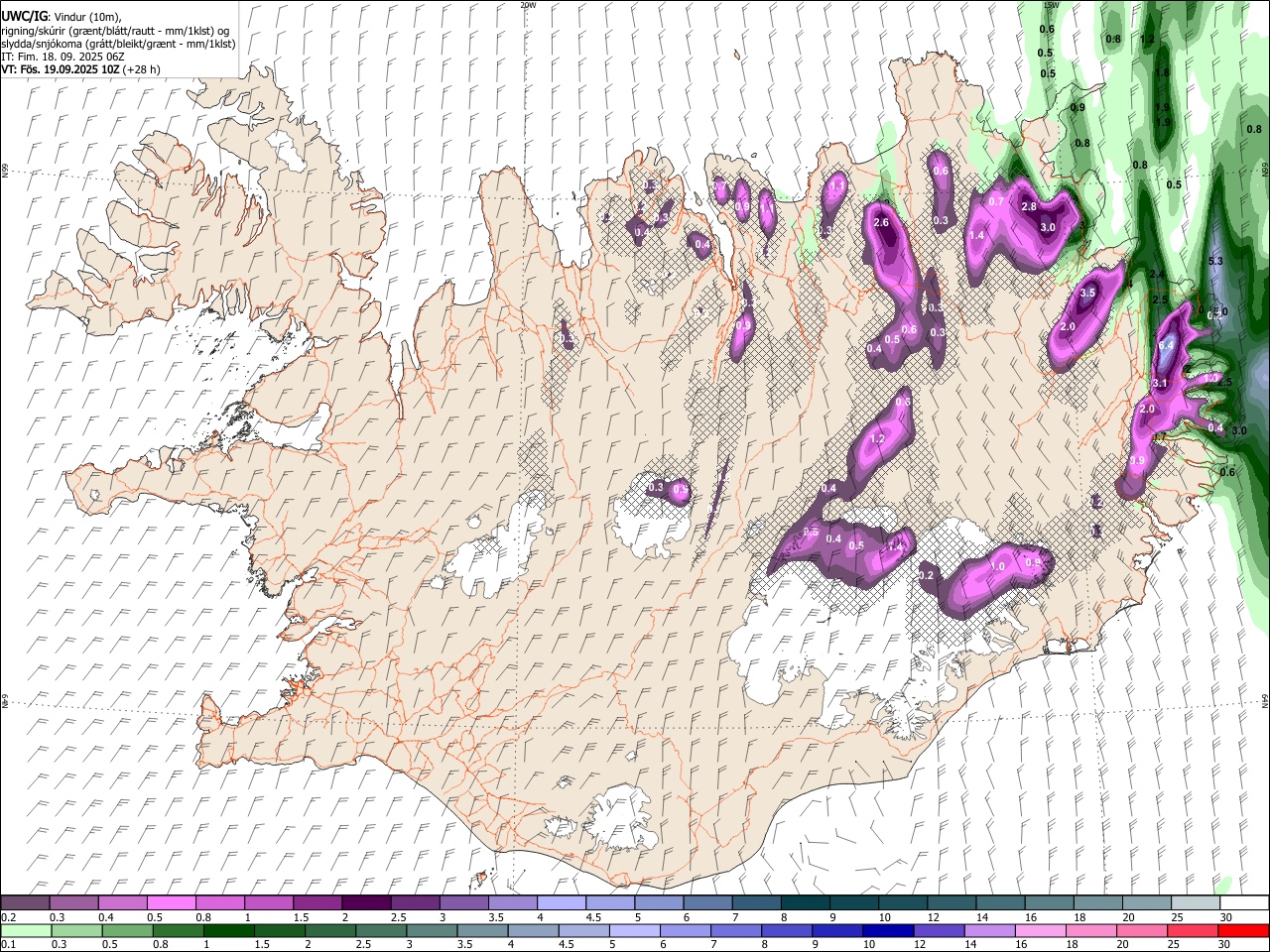Screen dimensions: 1270x952
Task: Click the '1.1' value in northern snow patch
Action: [x=837, y=185]
